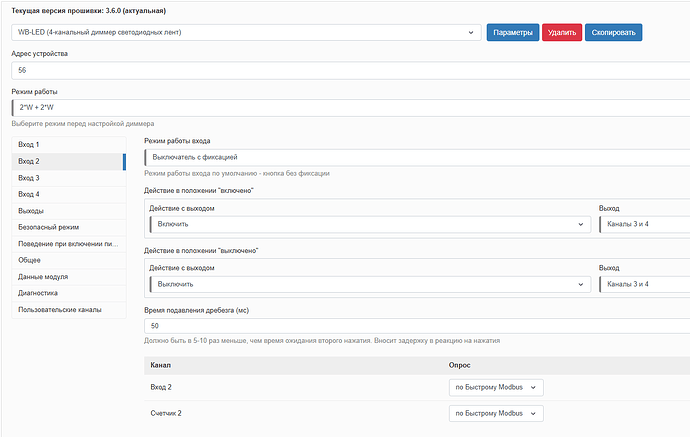Click the debounce time field with value 50

417,326
